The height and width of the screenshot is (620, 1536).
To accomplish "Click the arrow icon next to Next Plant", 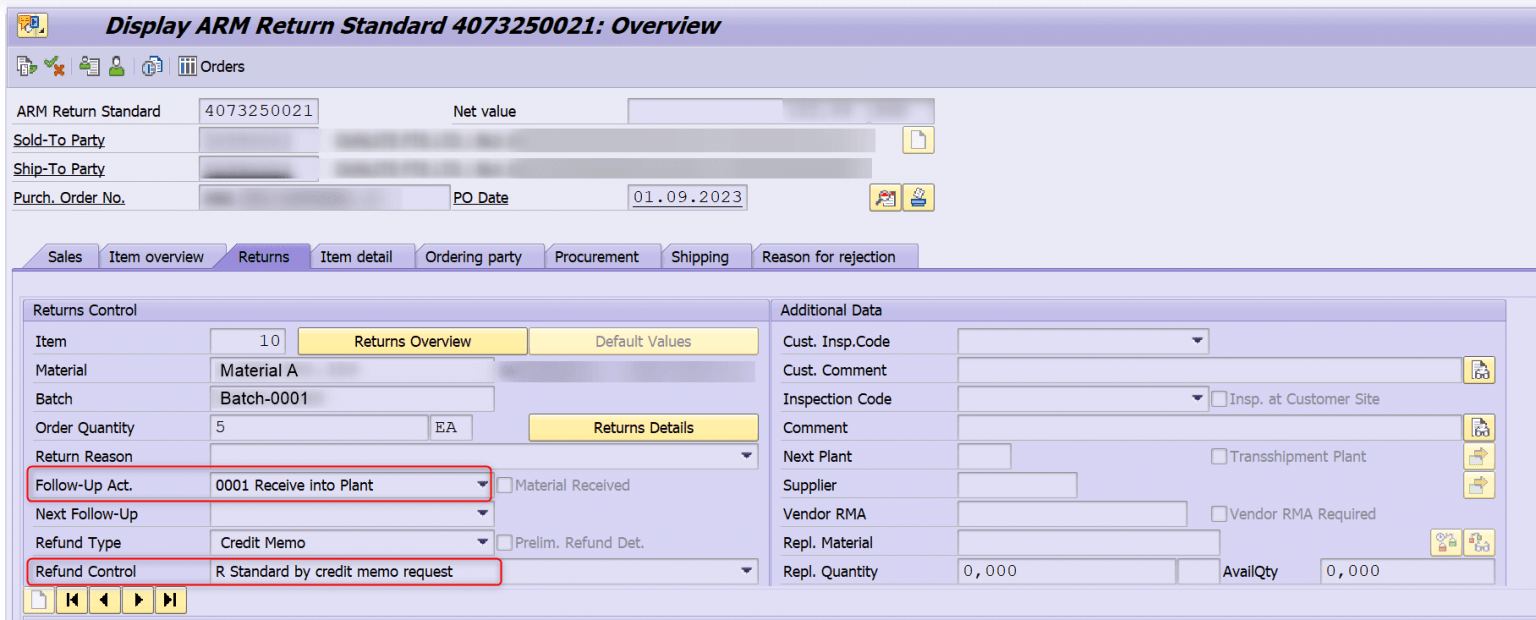I will 1480,456.
